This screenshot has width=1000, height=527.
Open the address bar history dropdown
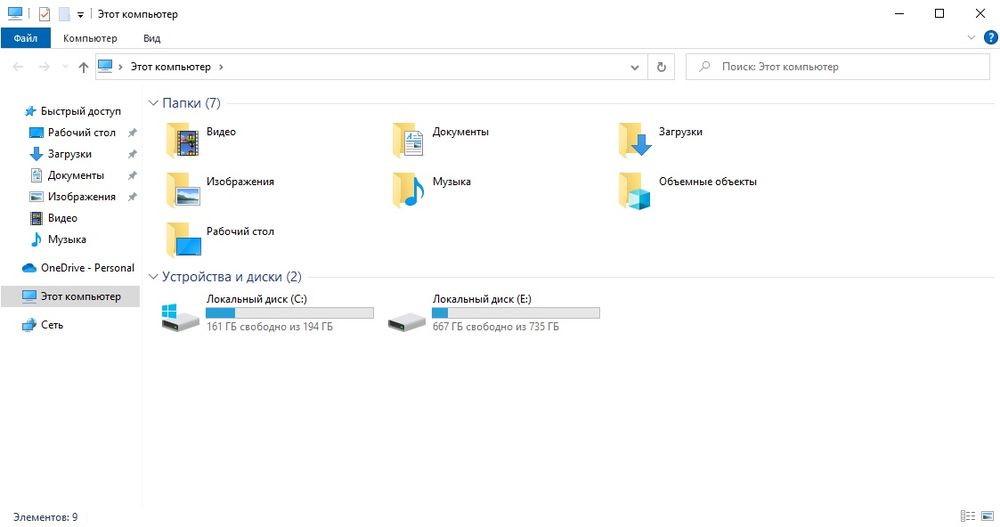pos(635,67)
